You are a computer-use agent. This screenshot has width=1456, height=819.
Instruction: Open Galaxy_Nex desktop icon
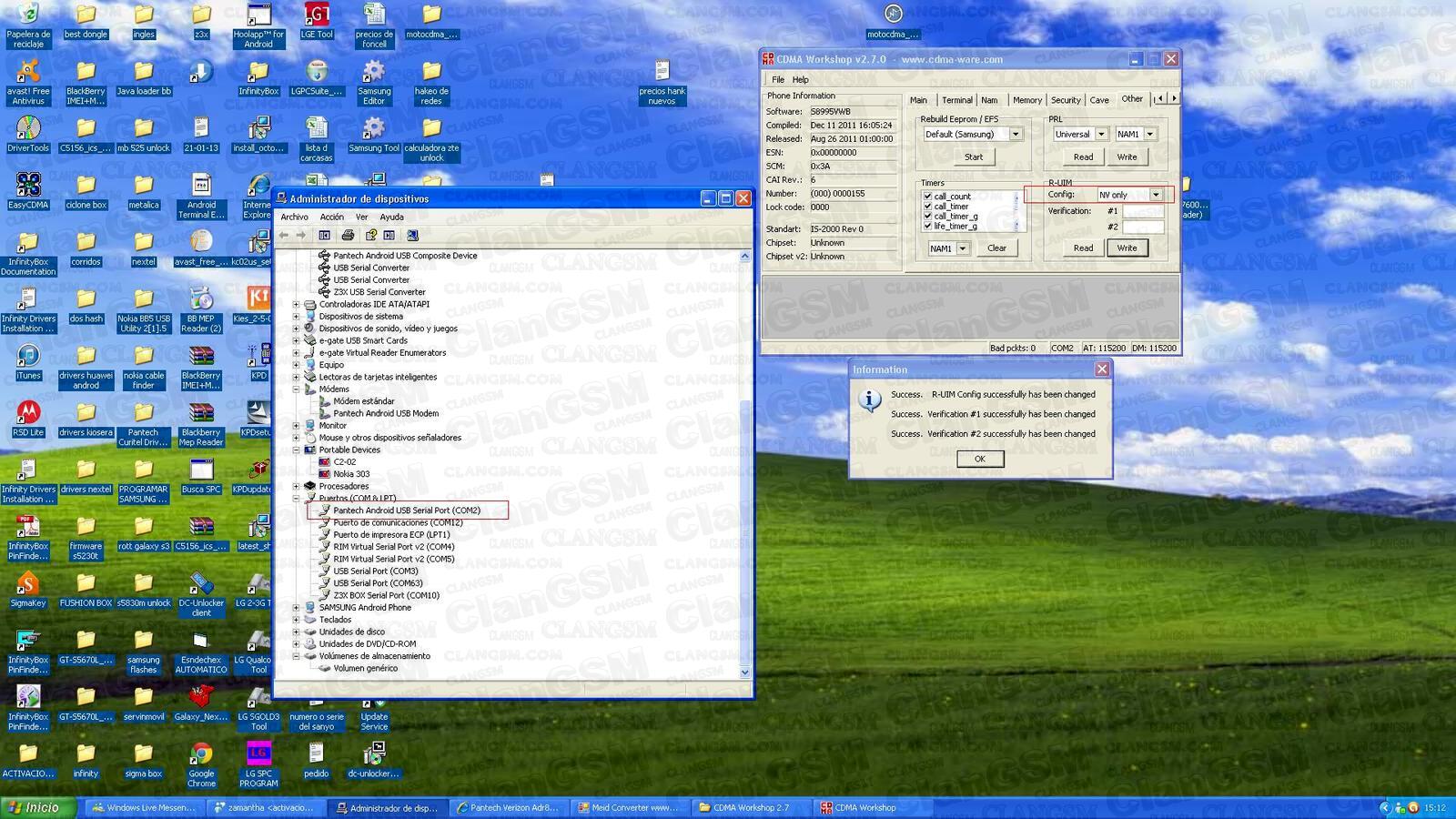(x=201, y=703)
